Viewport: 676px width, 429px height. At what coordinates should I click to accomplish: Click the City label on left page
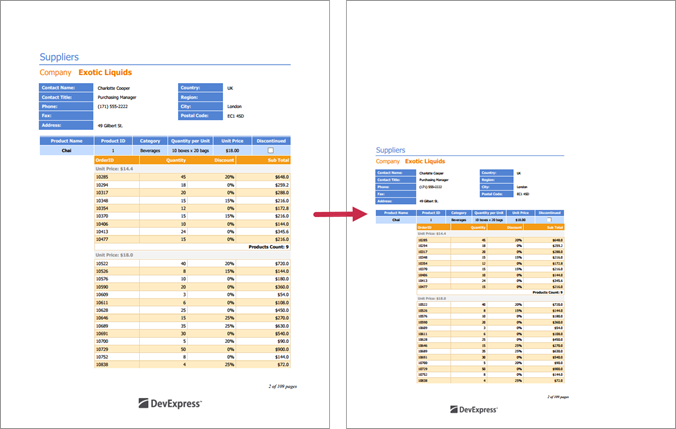[200, 106]
